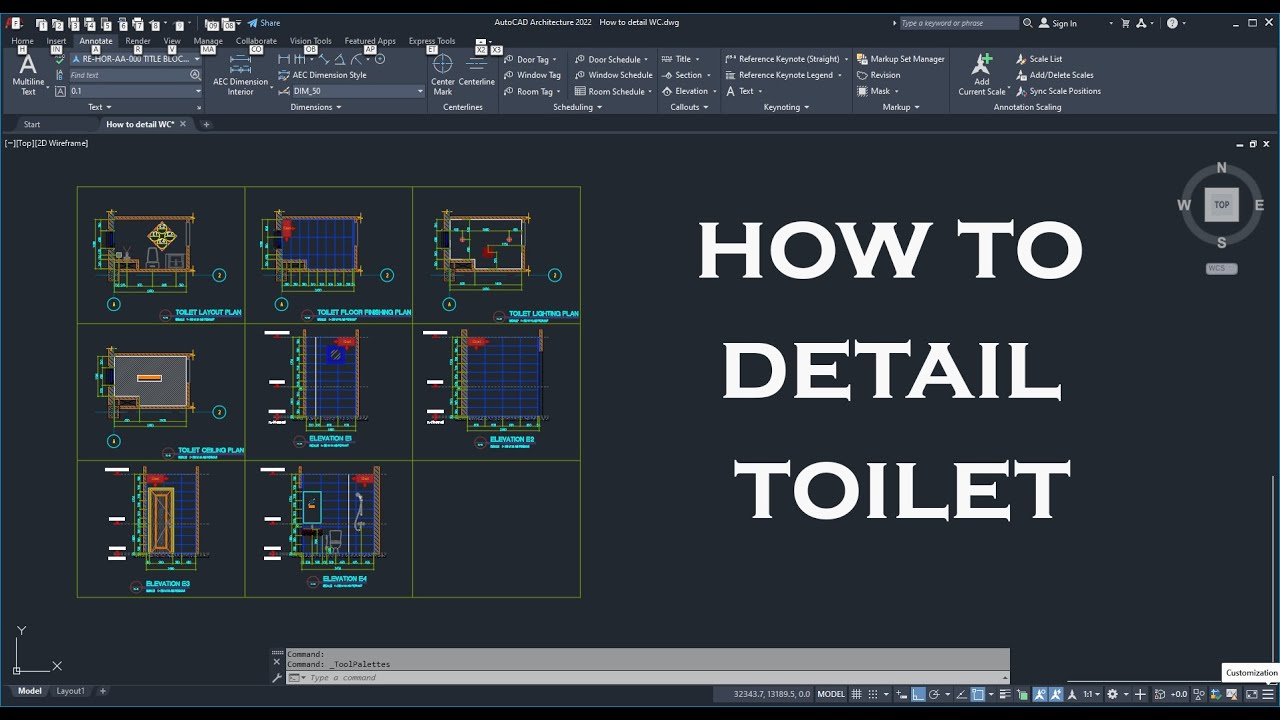Toggle lineweight display in status bar
This screenshot has width=1280, height=720.
(1005, 694)
